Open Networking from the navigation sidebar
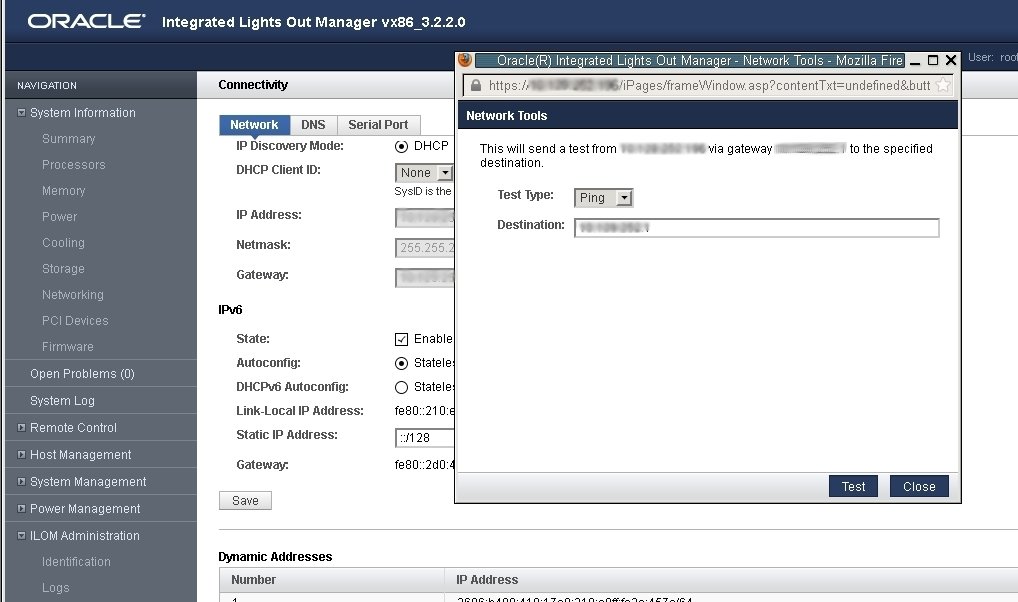Screen dimensions: 1018x602 [x=72, y=294]
